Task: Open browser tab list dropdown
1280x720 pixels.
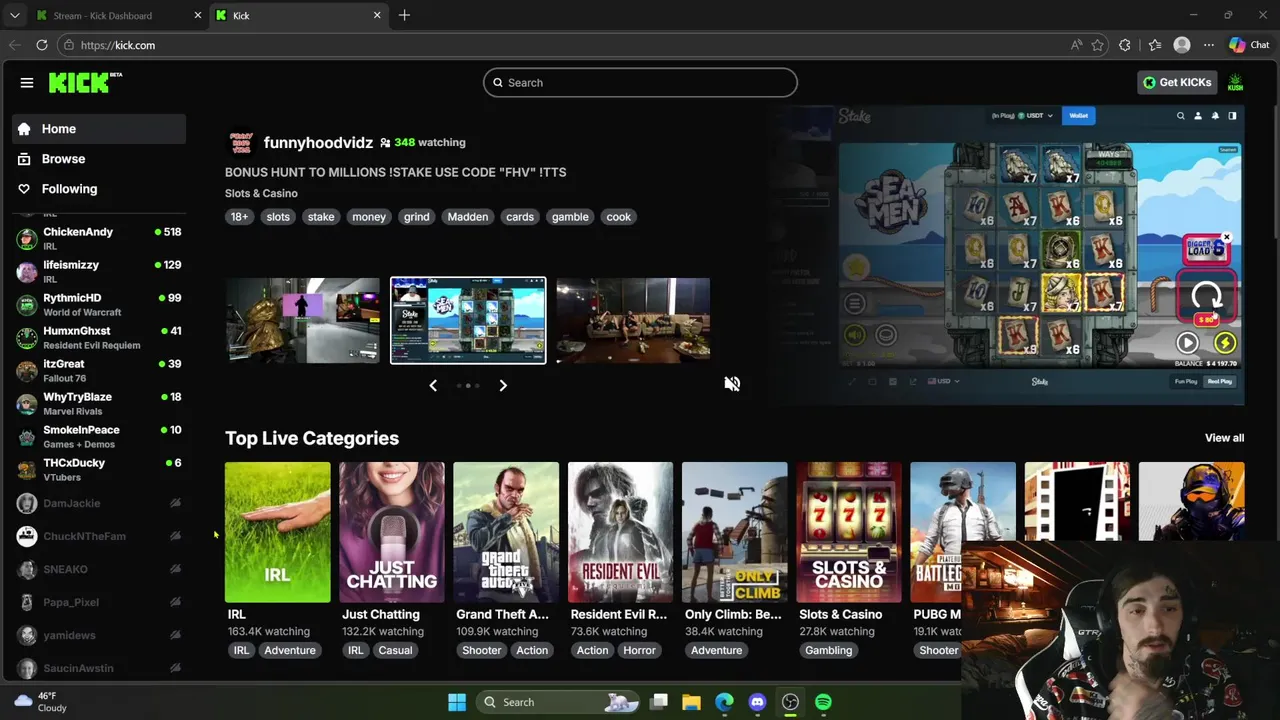Action: tap(14, 15)
